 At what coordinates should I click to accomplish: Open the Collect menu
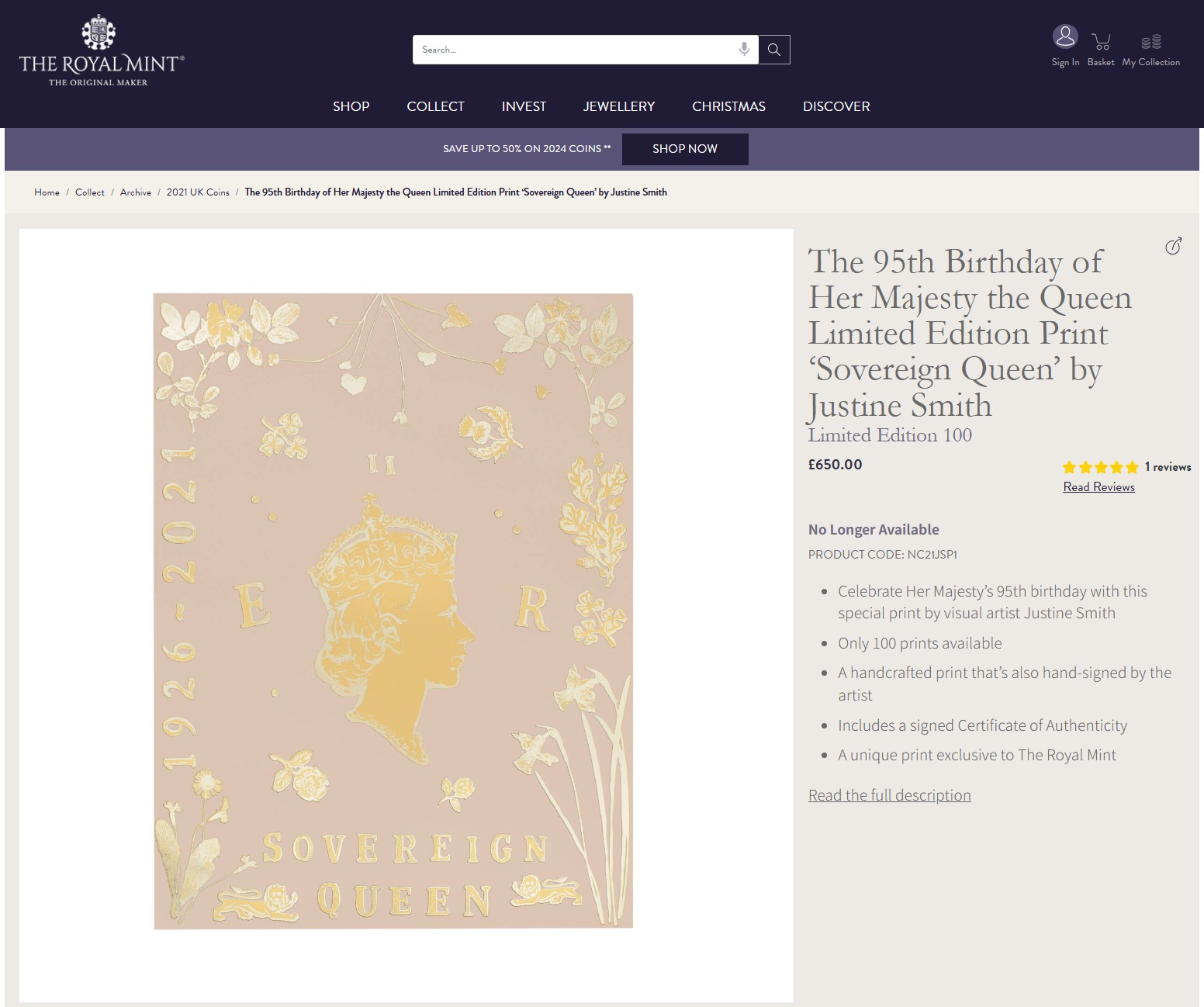[435, 106]
